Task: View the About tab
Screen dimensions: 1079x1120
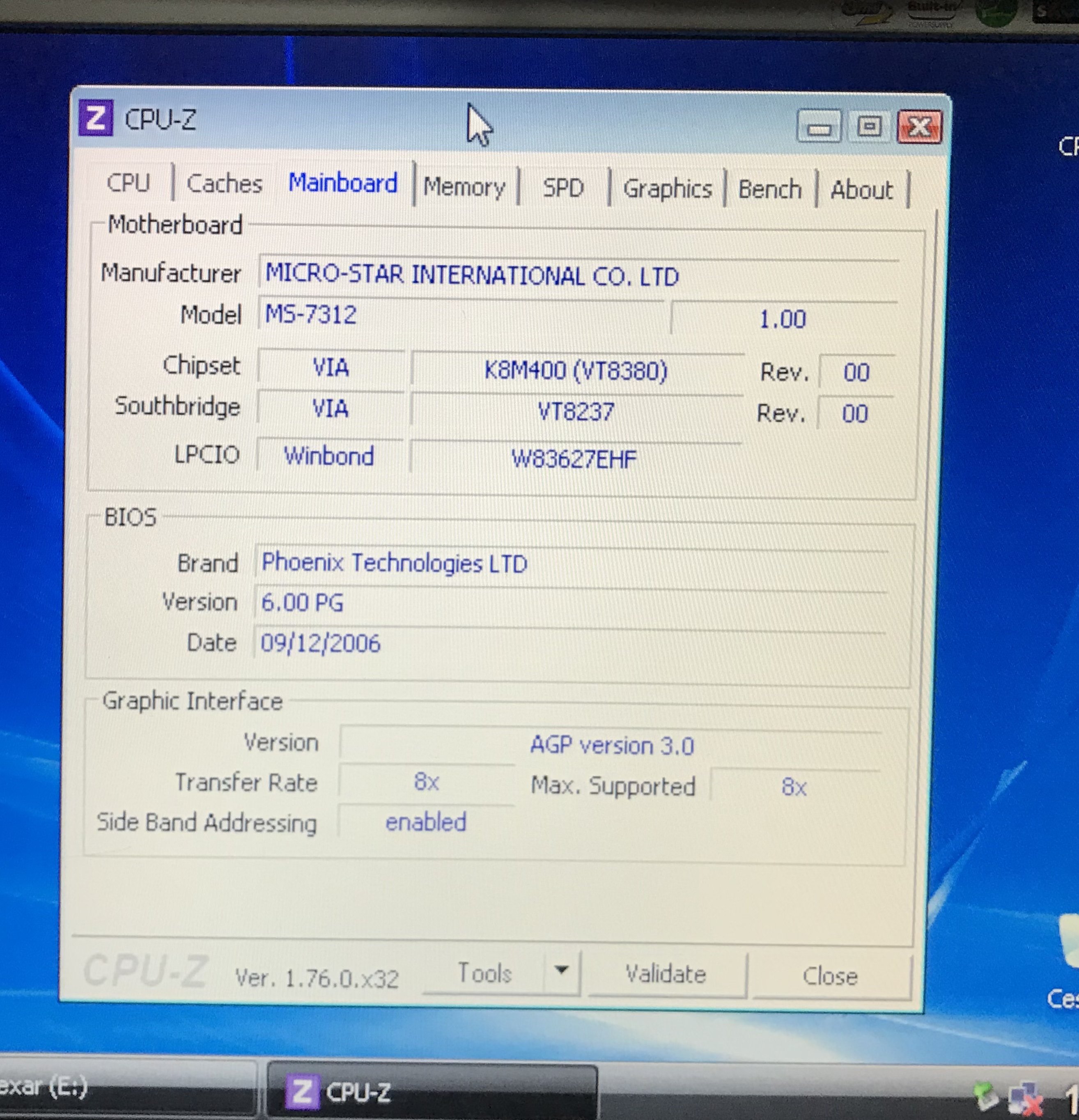Action: pyautogui.click(x=861, y=190)
